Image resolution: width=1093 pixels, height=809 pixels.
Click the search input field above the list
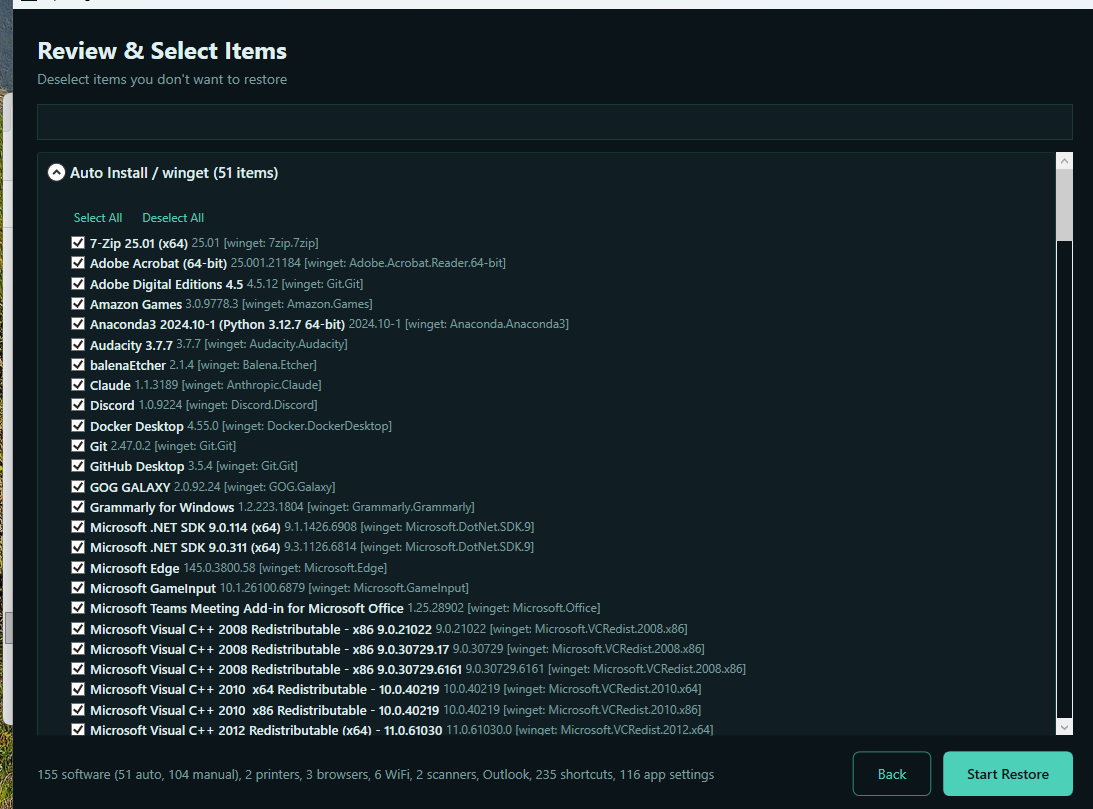tap(554, 122)
